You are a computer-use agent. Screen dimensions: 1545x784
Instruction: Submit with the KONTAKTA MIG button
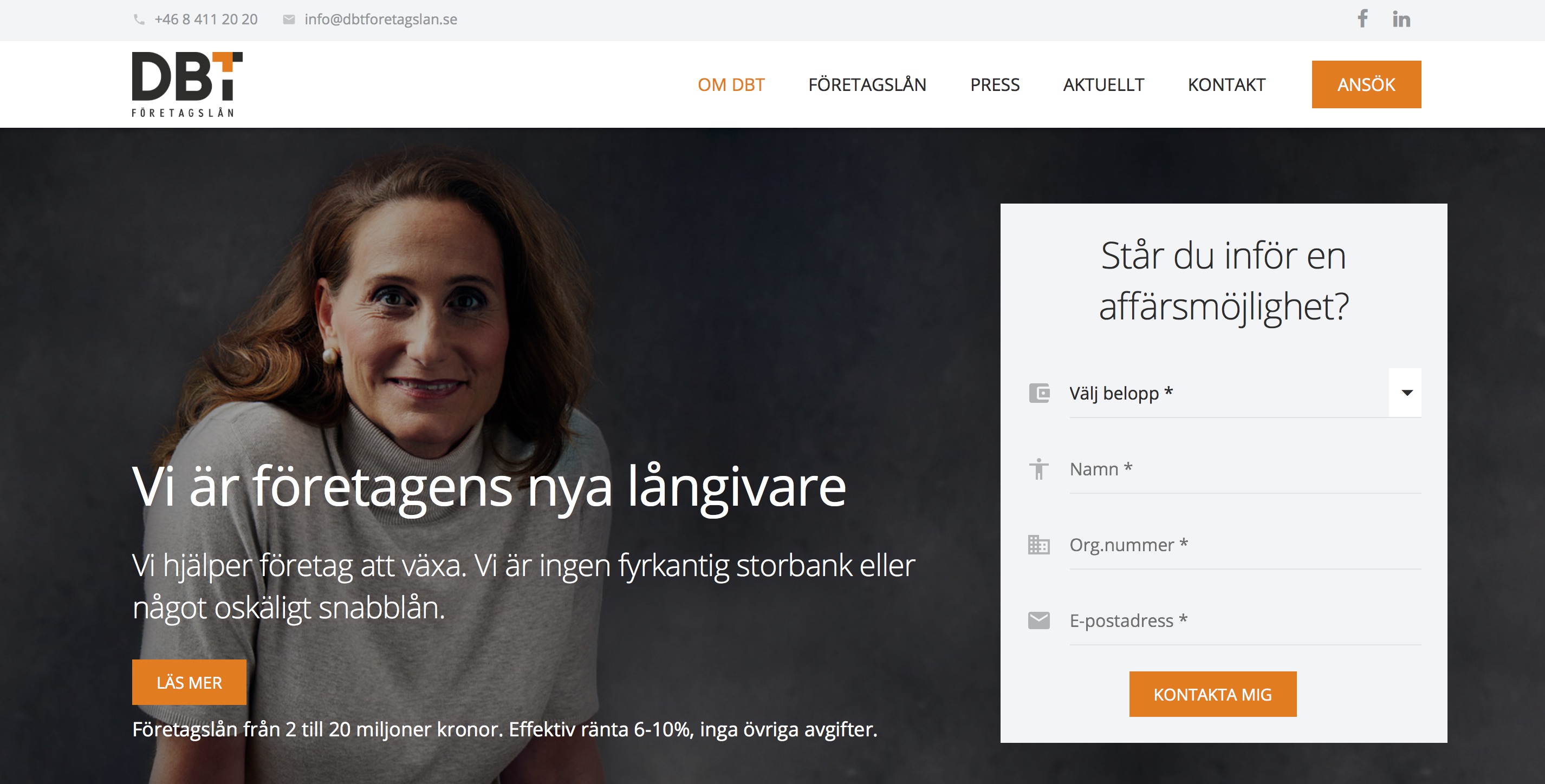point(1213,694)
